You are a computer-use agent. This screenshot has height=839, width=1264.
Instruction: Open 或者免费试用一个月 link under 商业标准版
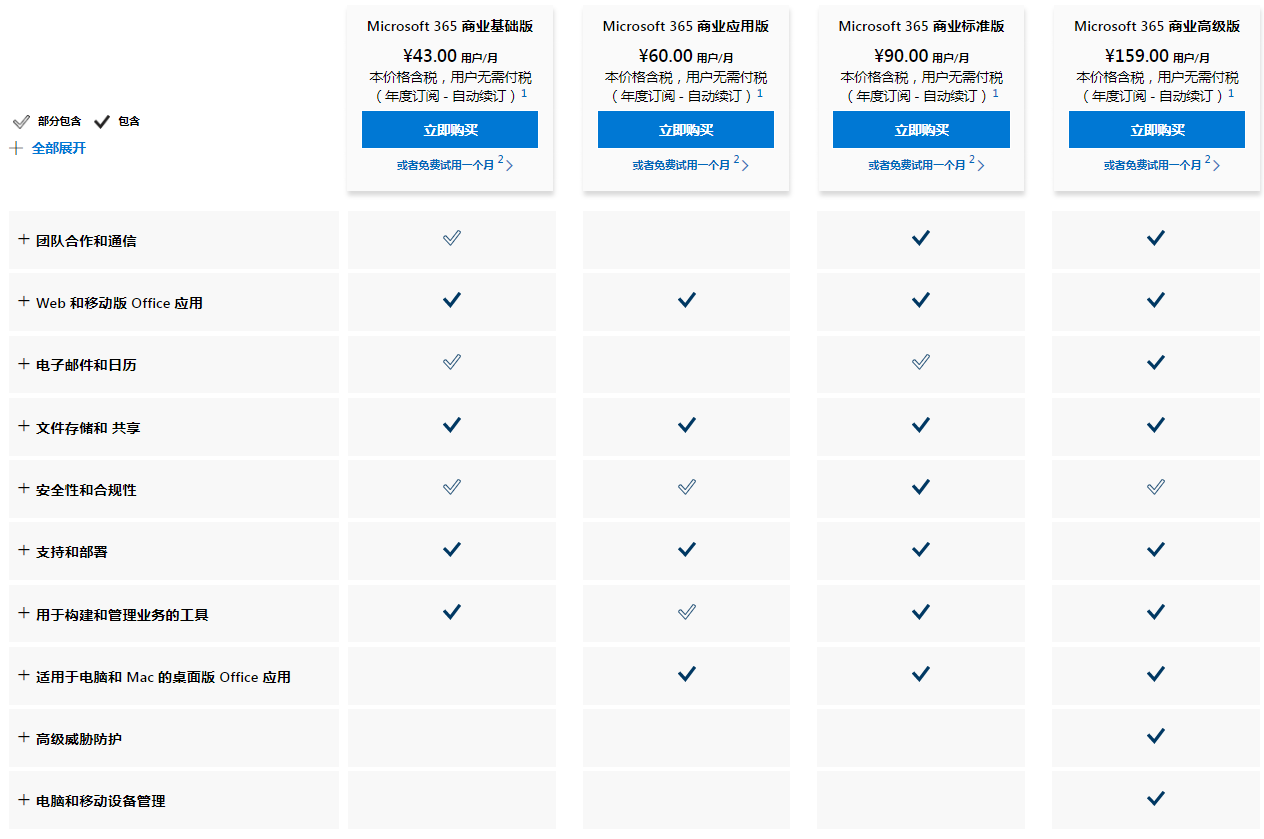(917, 165)
